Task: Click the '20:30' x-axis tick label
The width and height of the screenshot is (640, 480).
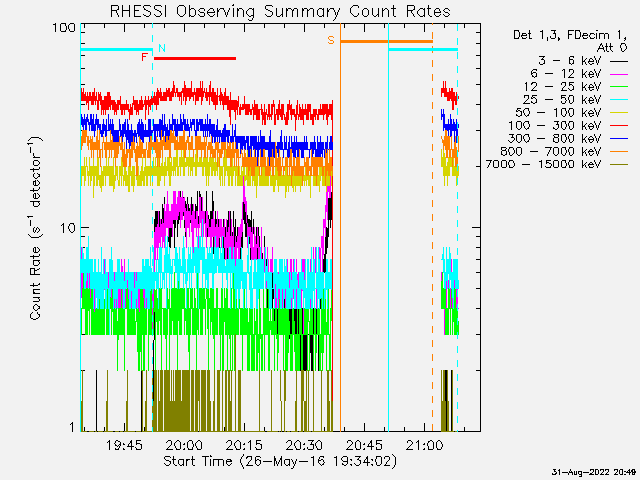Action: [304, 445]
